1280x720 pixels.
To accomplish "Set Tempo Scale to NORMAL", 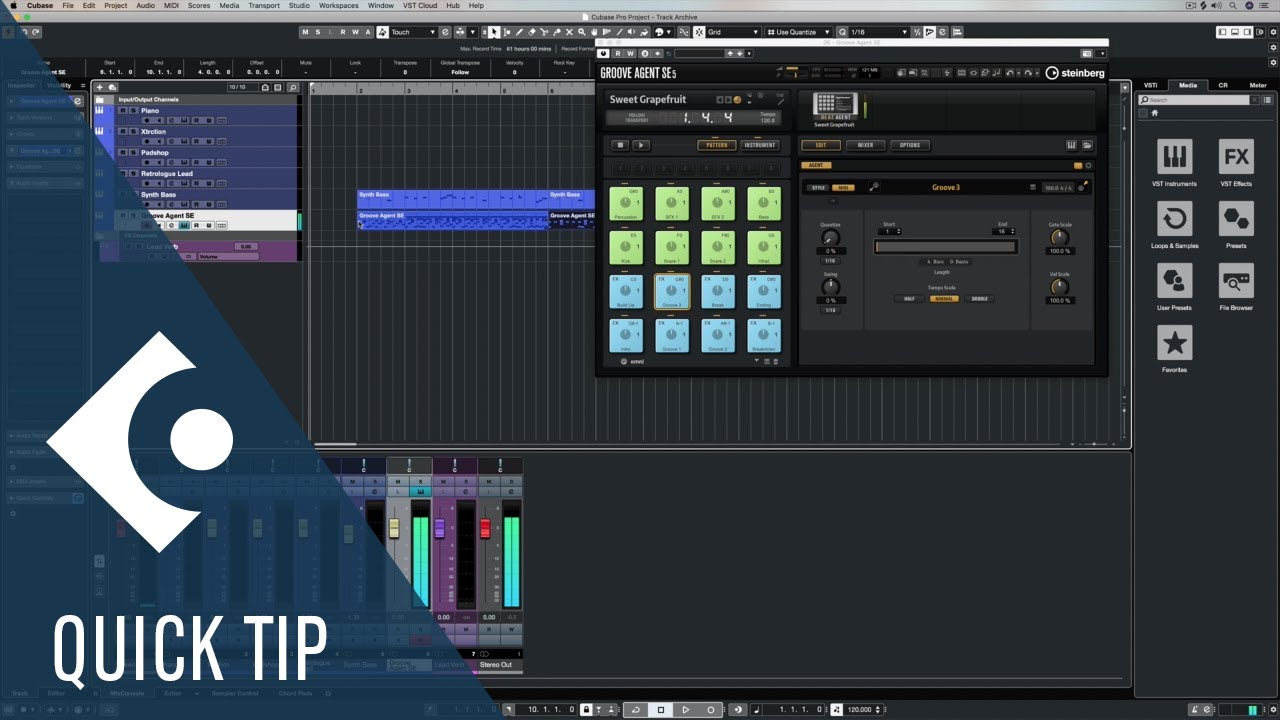I will [944, 299].
